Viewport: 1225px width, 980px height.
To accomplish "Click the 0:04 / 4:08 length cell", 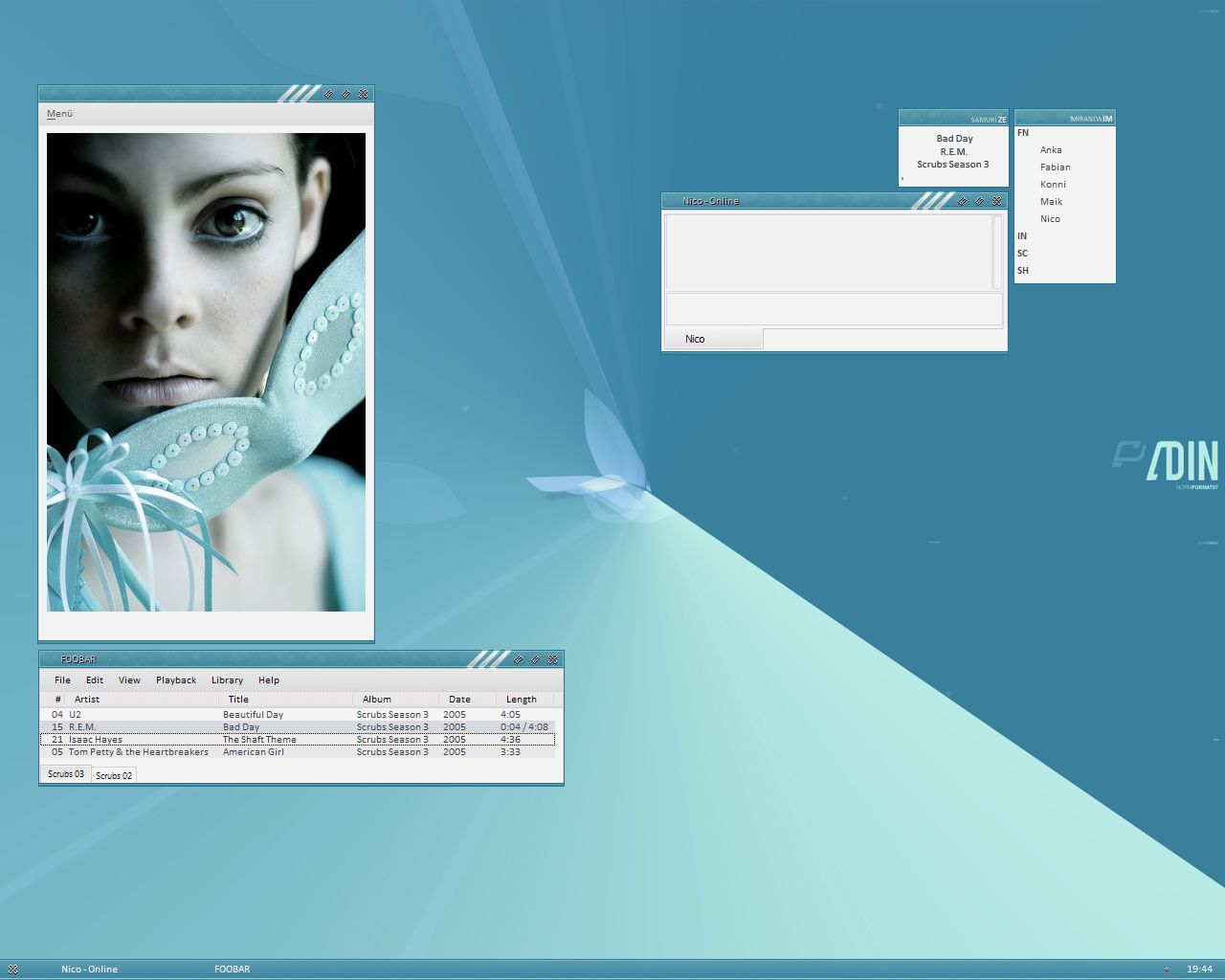I will coord(524,727).
